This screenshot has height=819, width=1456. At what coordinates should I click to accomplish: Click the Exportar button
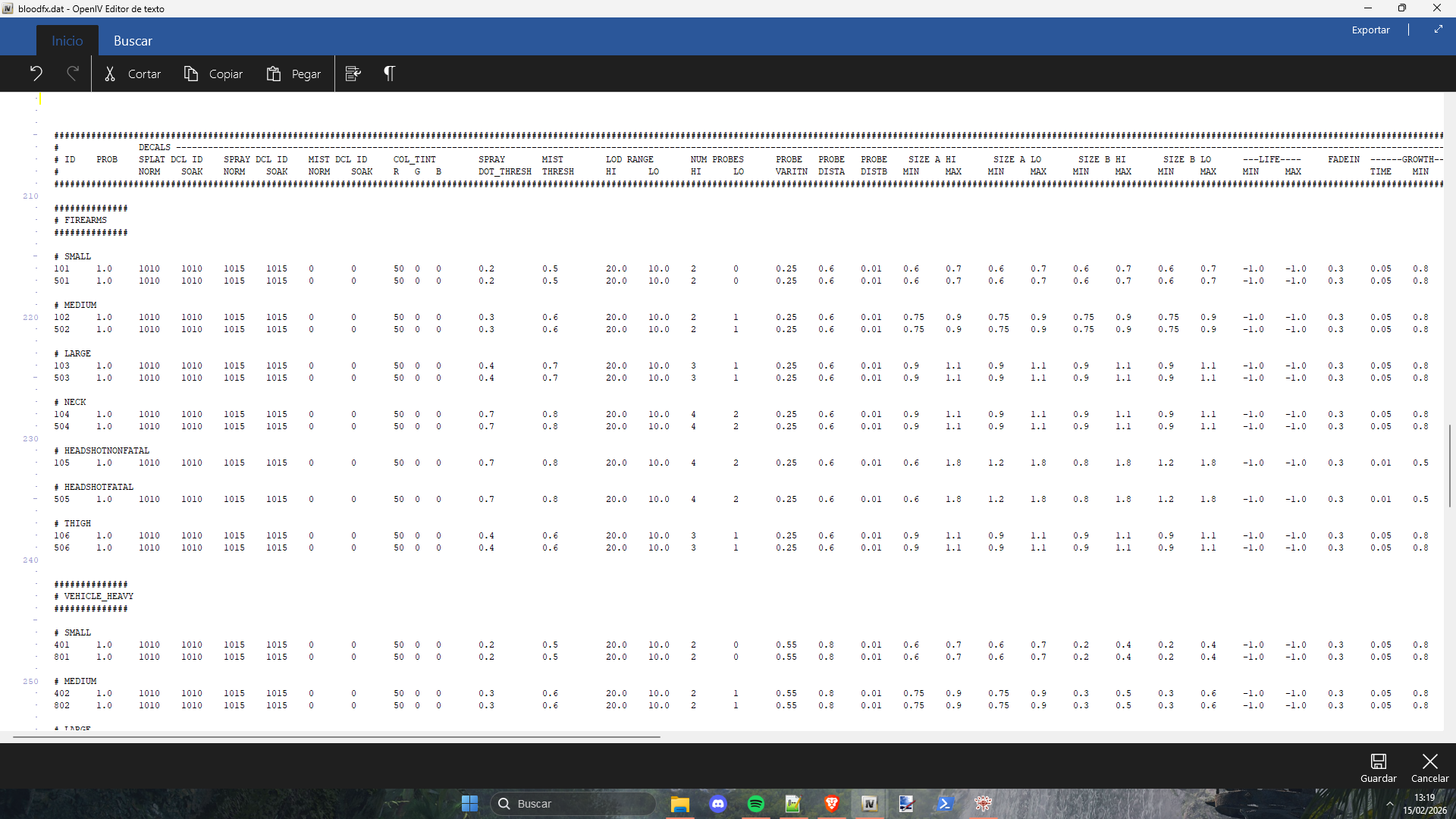click(x=1370, y=30)
